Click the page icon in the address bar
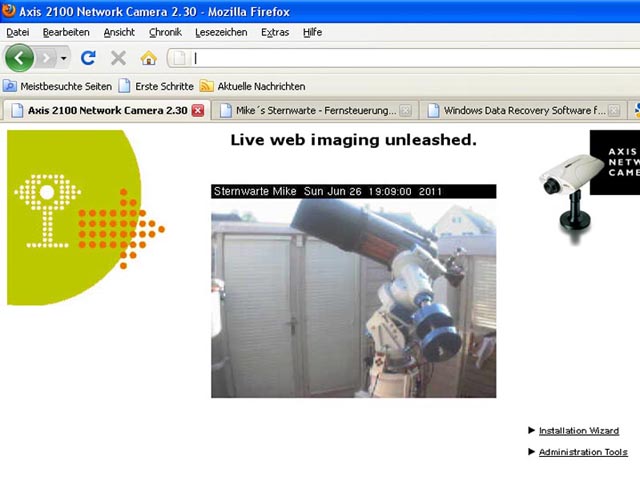640x480 pixels. click(180, 58)
